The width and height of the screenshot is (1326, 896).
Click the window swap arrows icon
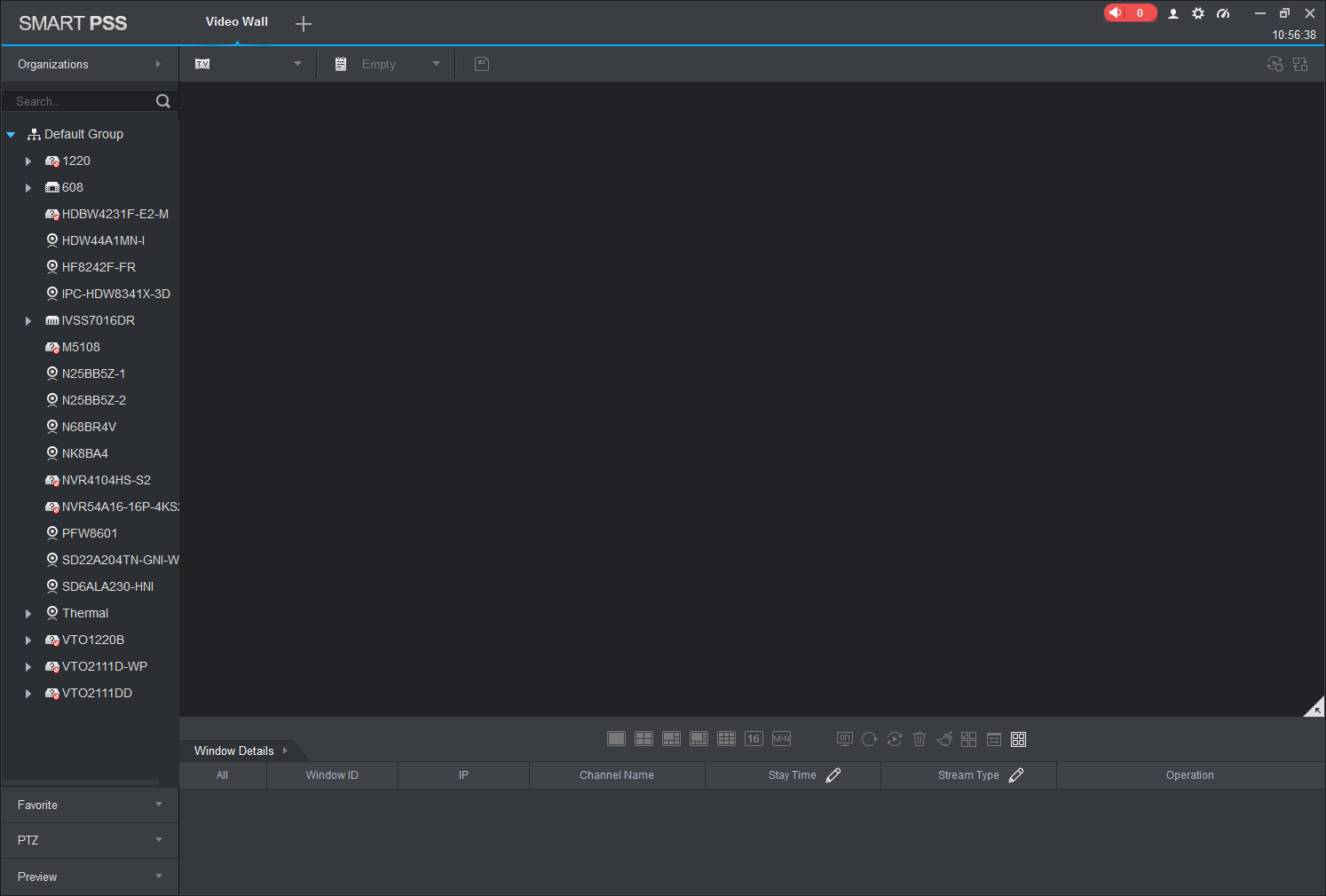coord(994,739)
